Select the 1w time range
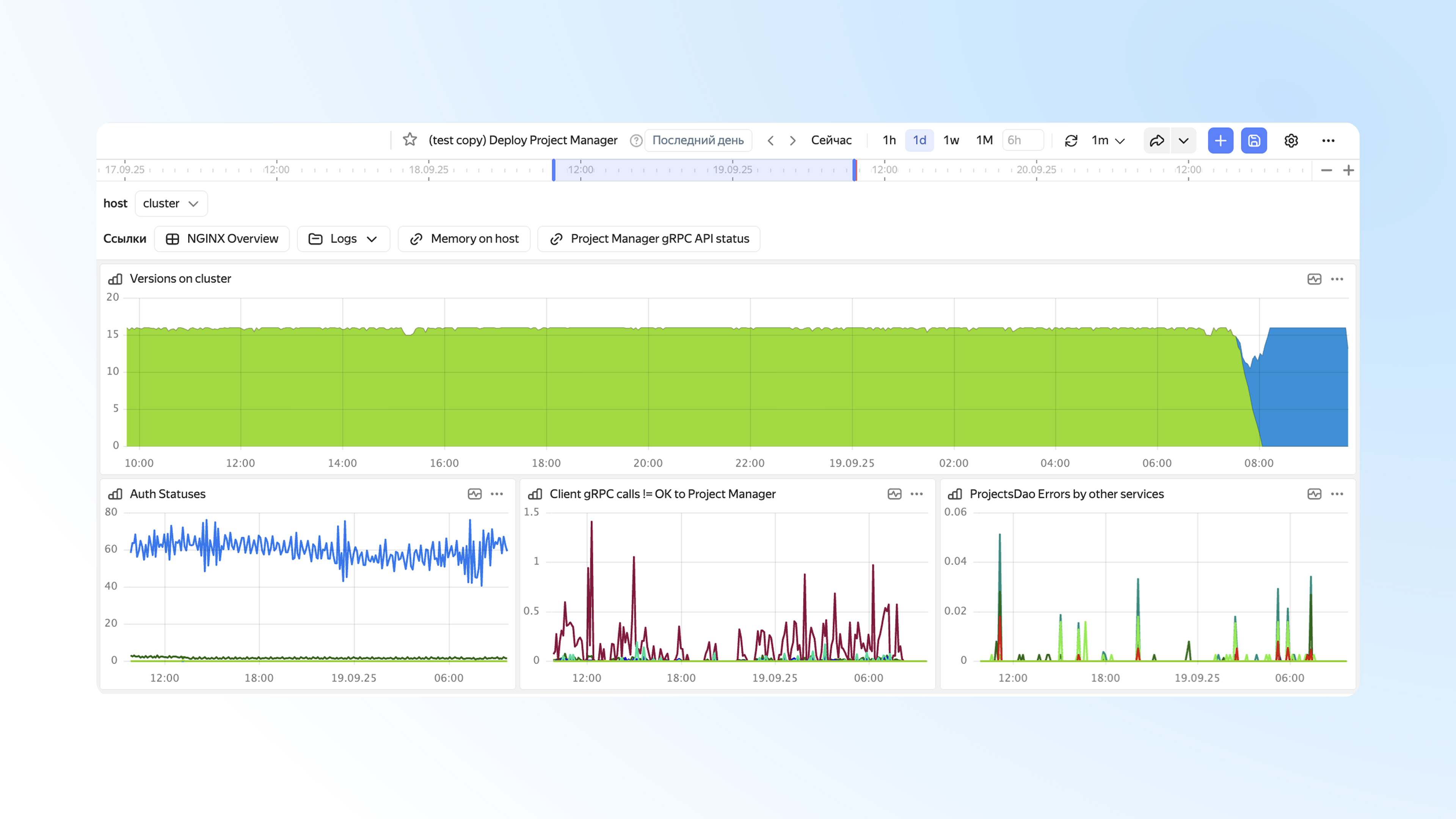1456x819 pixels. click(x=951, y=140)
